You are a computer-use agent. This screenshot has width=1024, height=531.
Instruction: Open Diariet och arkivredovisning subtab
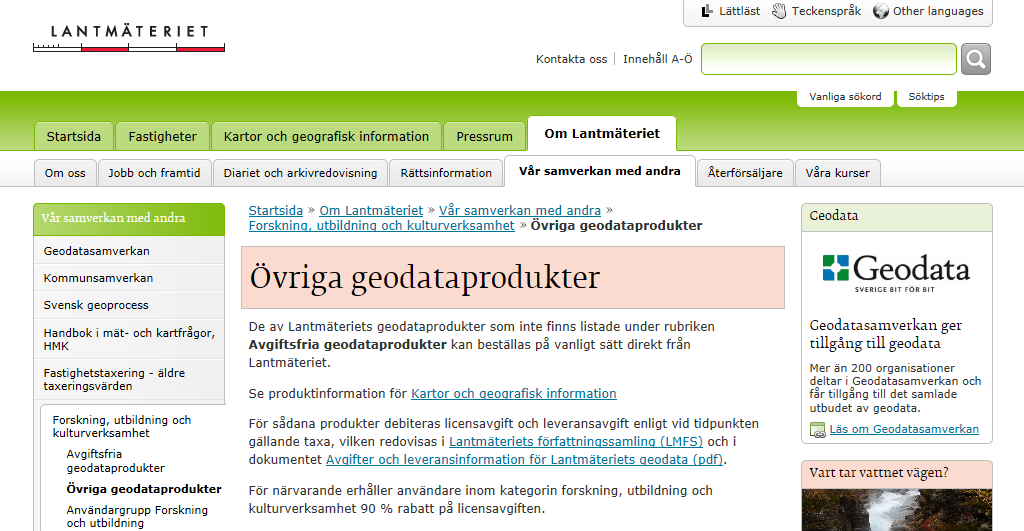click(300, 173)
